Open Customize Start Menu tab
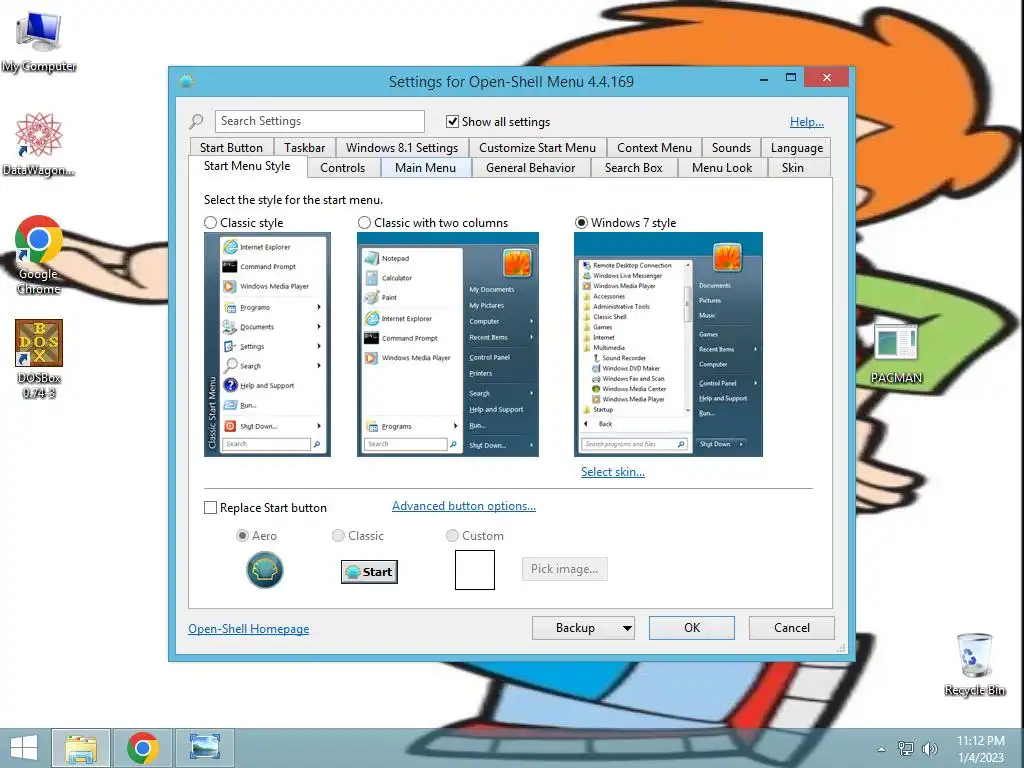1024x768 pixels. point(537,148)
